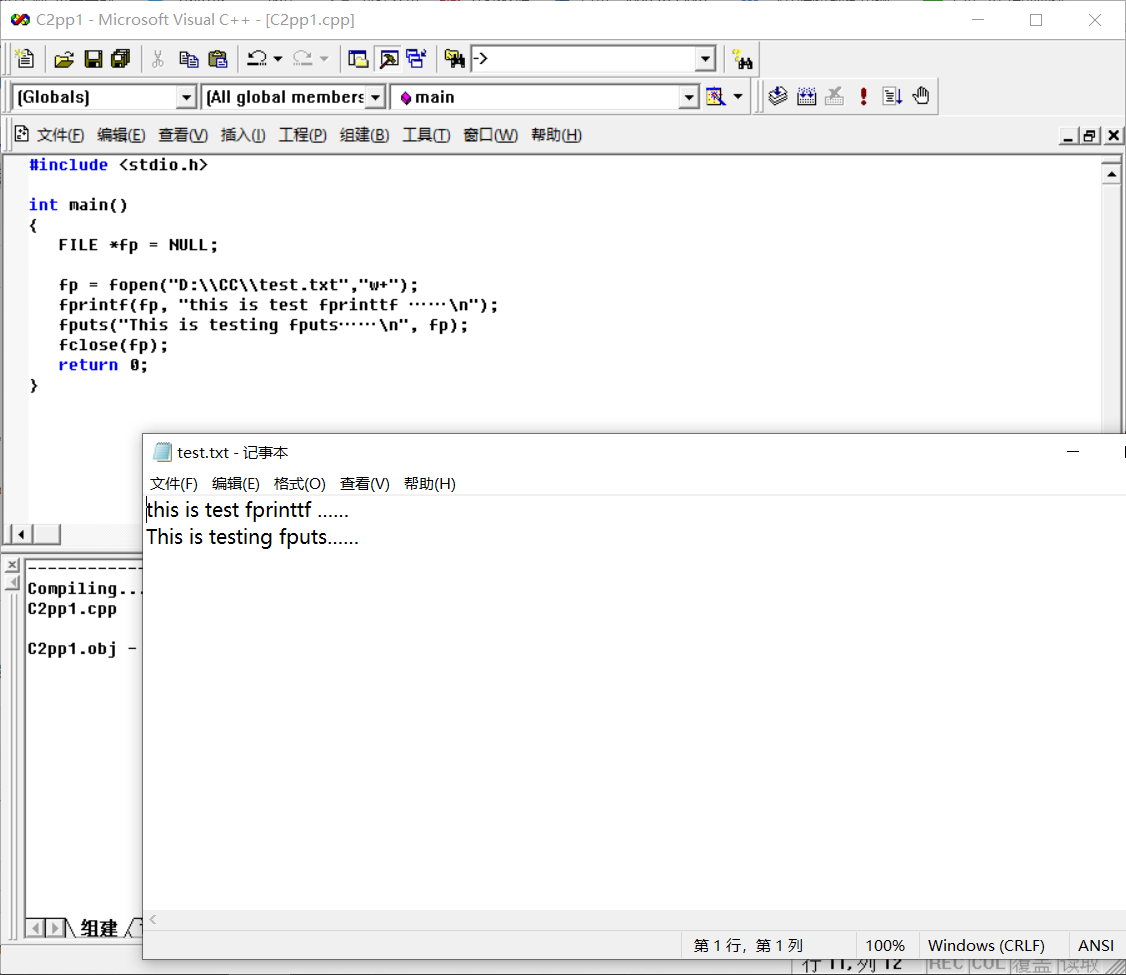Toggle a breakpoint with the hand icon
The image size is (1126, 975).
point(921,96)
